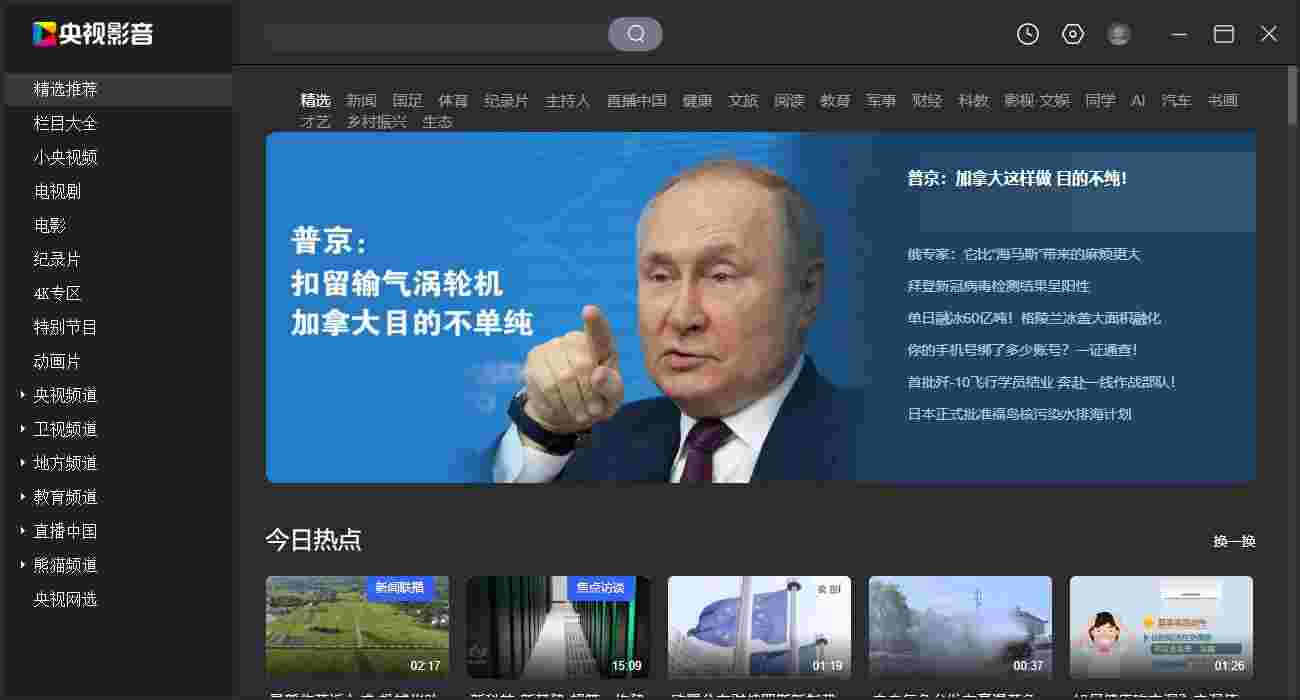Open 纪录片 from the sidebar
The image size is (1300, 700).
point(57,259)
